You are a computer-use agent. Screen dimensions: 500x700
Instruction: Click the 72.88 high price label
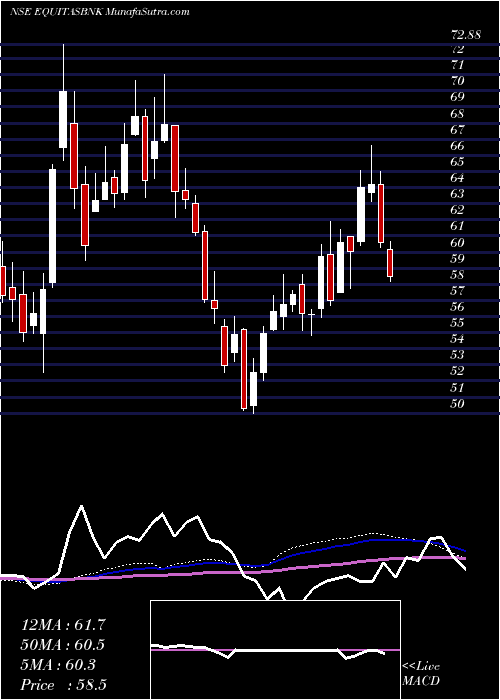(x=466, y=35)
